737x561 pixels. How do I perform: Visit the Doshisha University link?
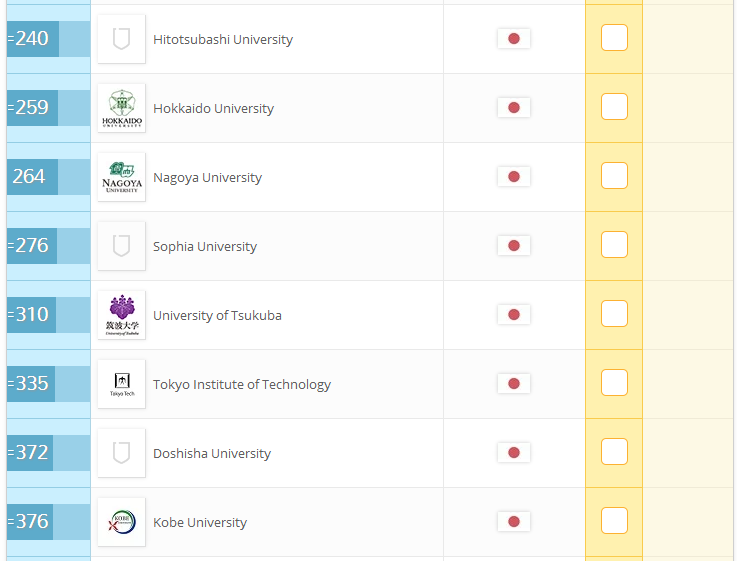212,453
